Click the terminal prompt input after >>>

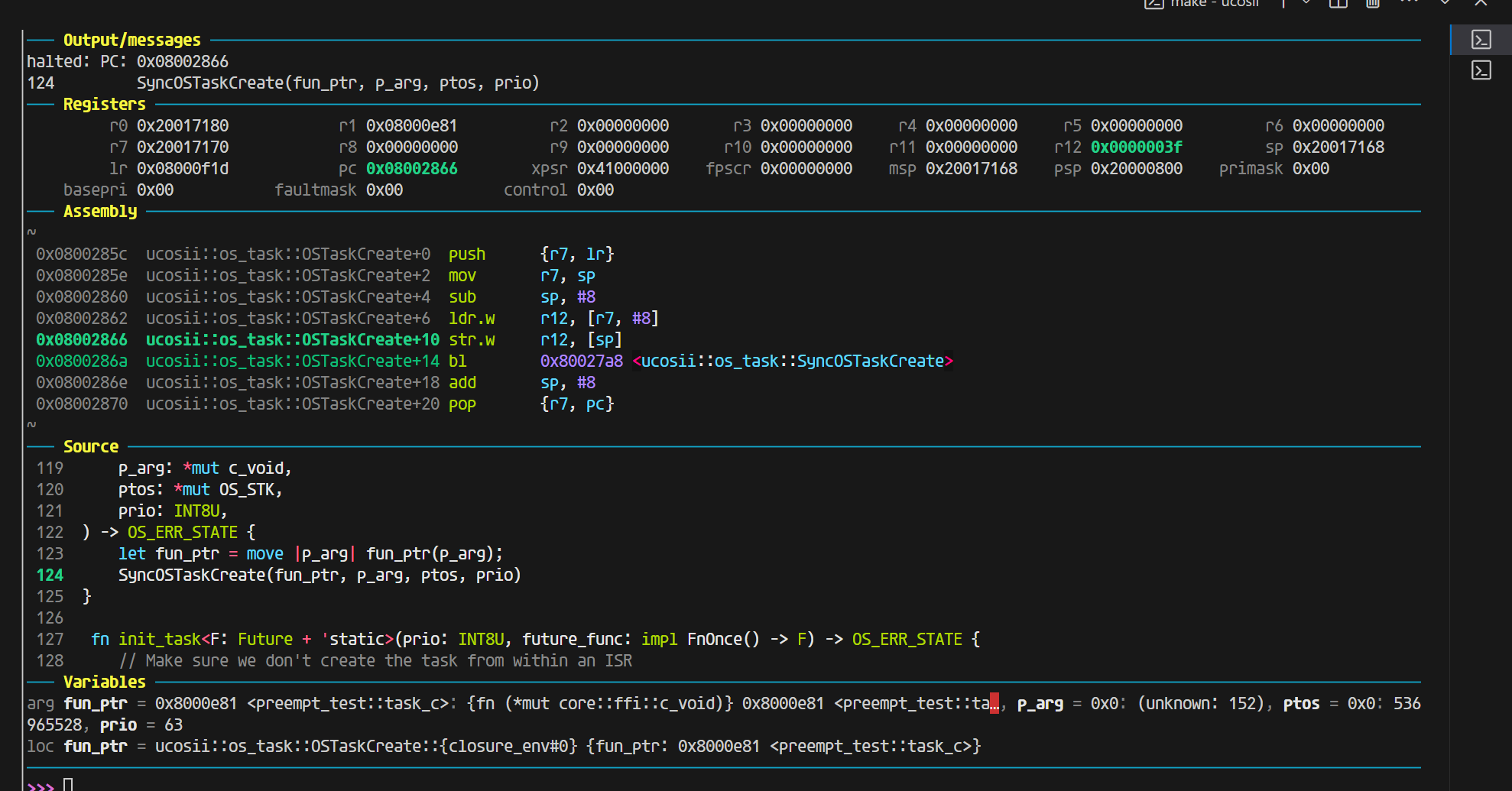coord(68,784)
